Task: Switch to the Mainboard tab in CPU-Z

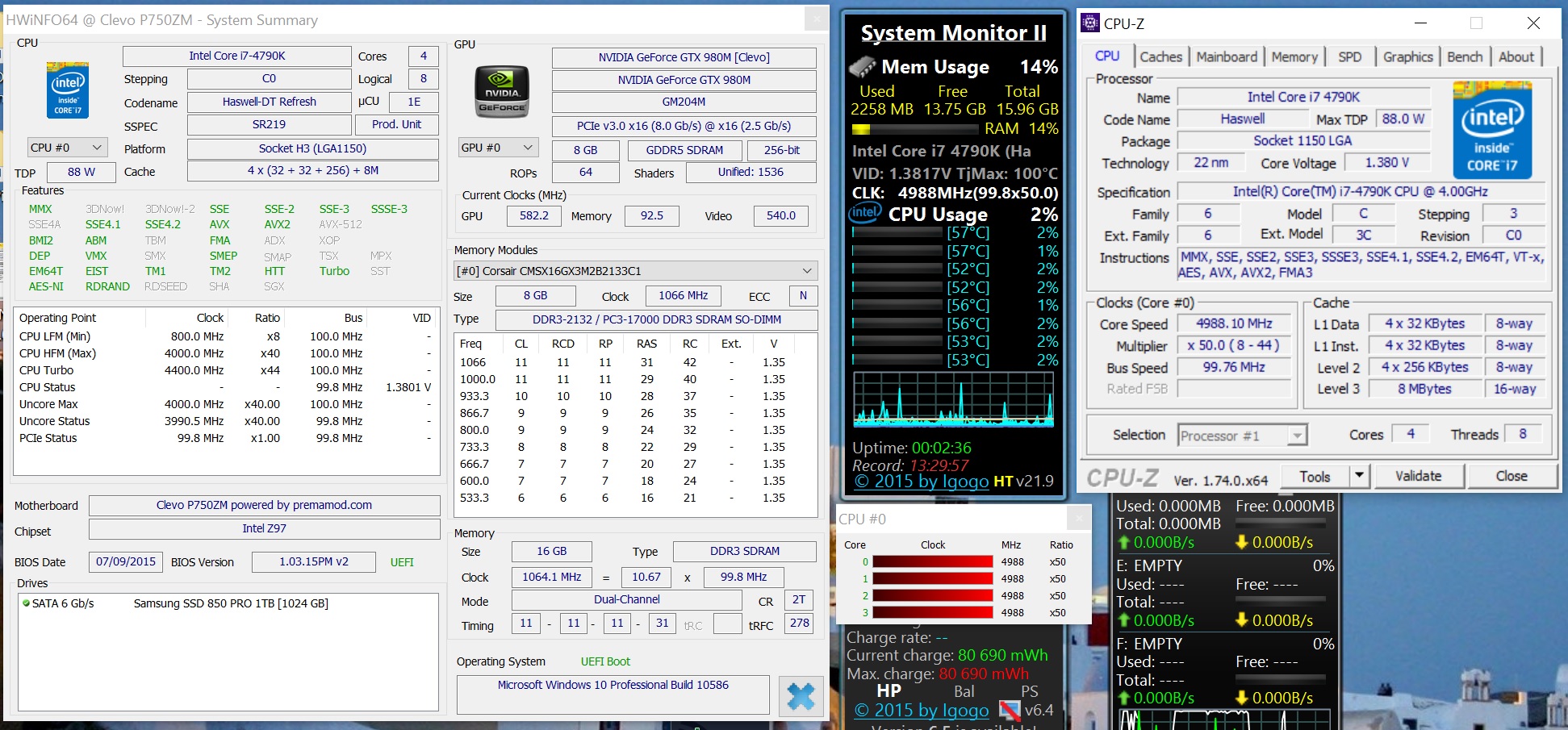Action: point(1226,56)
